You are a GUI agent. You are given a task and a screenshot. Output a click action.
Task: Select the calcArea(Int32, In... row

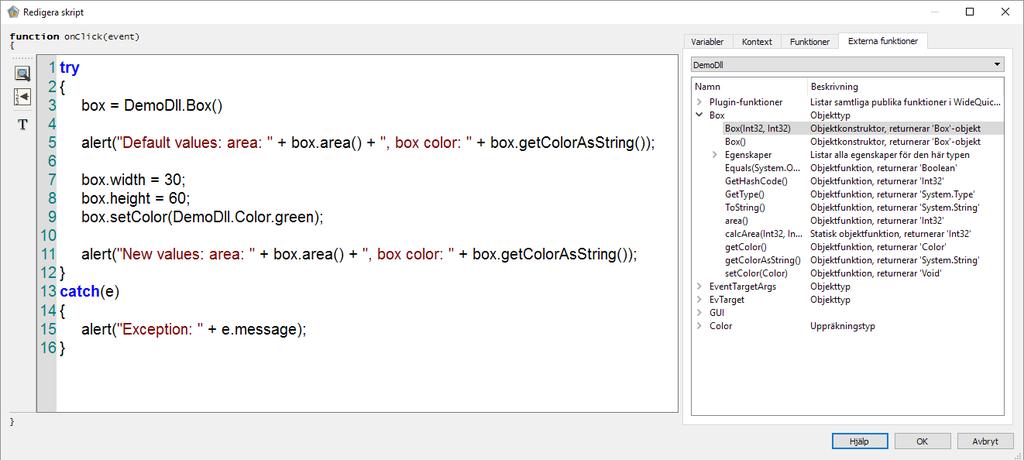click(x=847, y=234)
